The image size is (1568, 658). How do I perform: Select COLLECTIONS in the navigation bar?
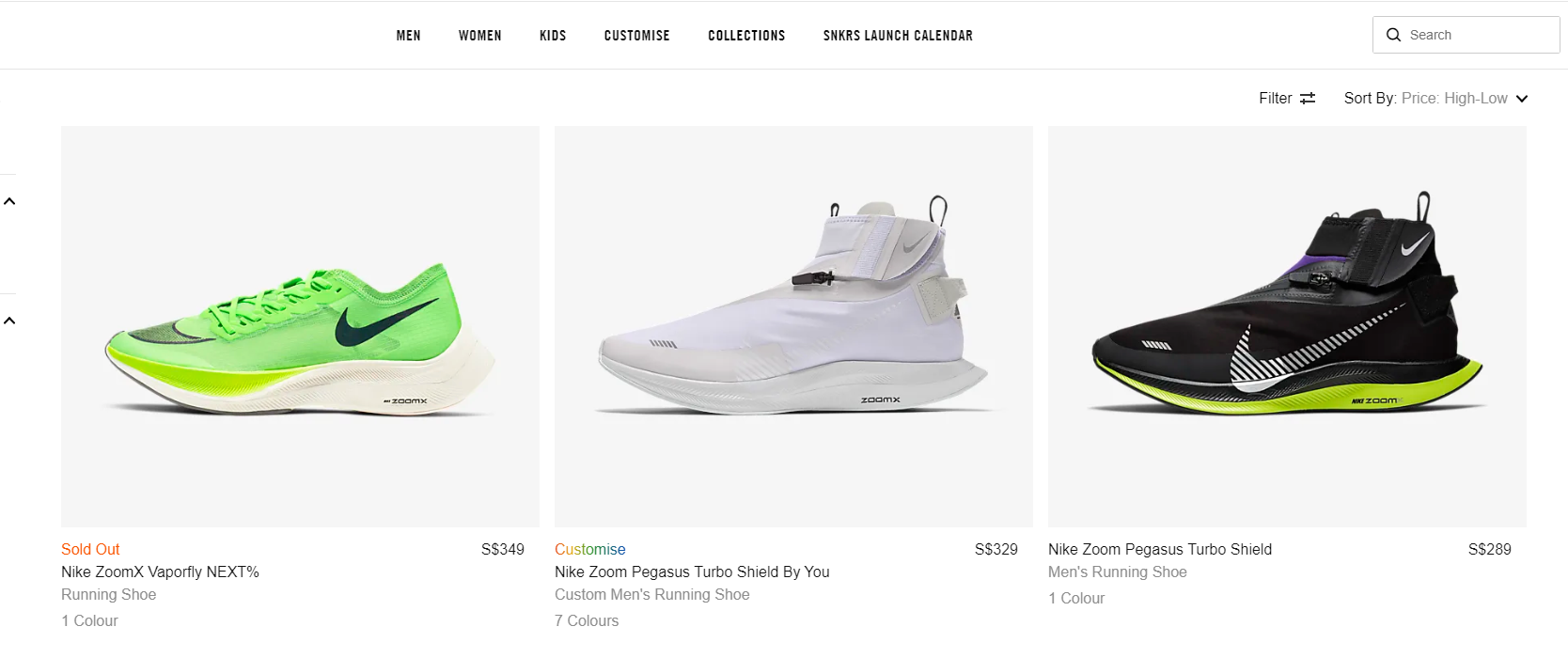pyautogui.click(x=746, y=36)
